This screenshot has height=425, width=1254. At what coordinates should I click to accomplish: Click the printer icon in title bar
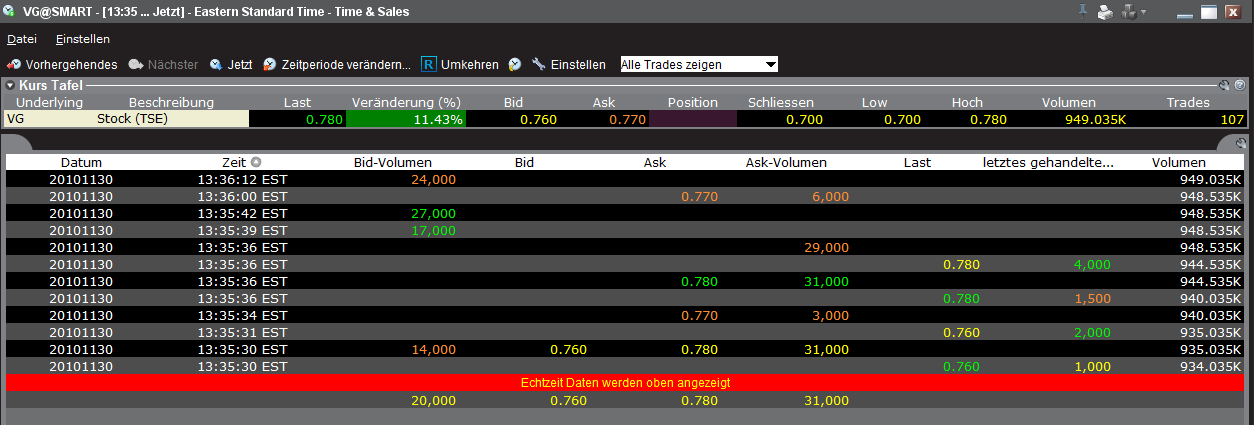click(x=1105, y=12)
